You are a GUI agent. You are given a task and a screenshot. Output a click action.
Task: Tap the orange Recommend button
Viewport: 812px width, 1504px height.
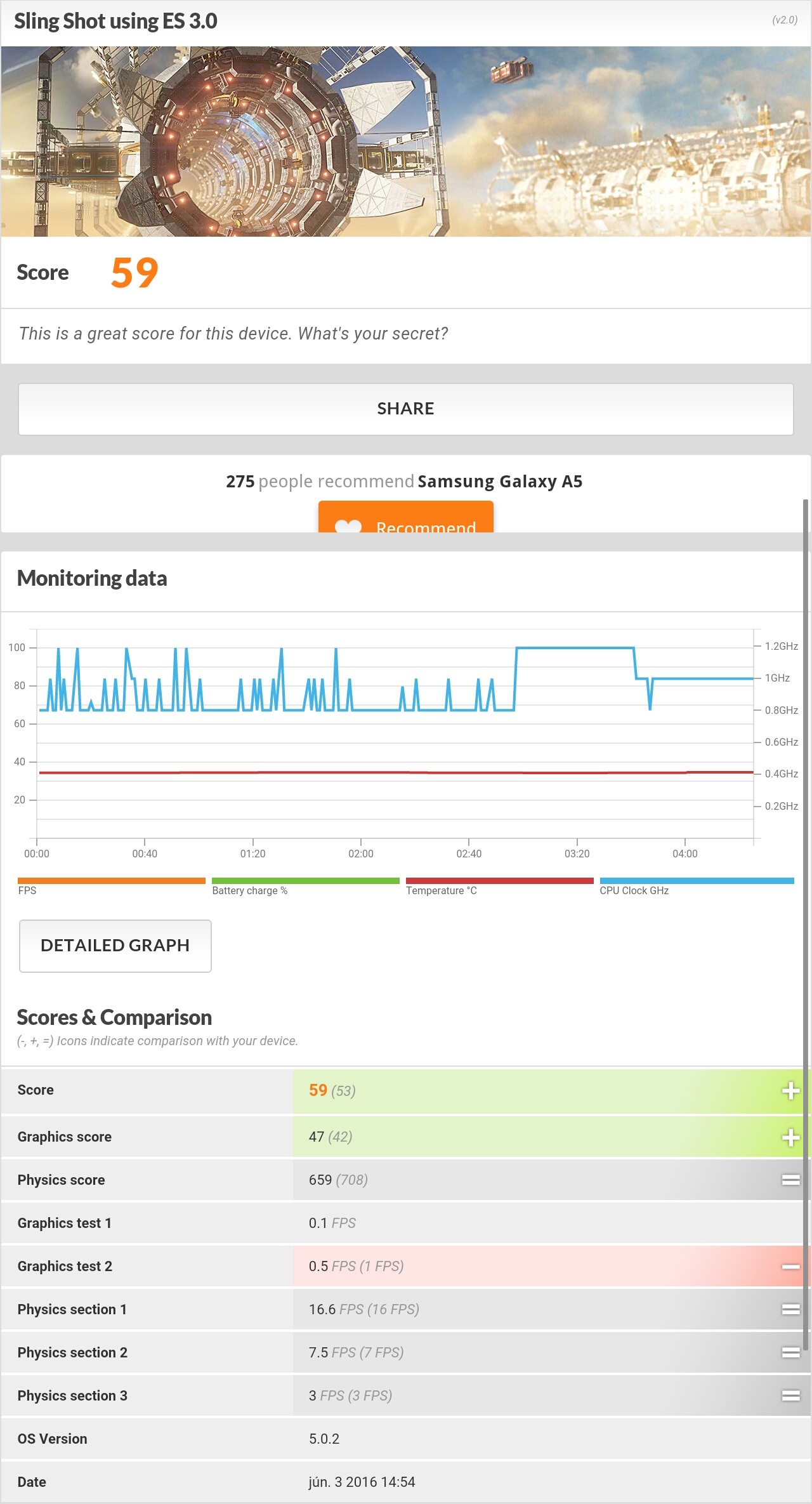pyautogui.click(x=406, y=517)
